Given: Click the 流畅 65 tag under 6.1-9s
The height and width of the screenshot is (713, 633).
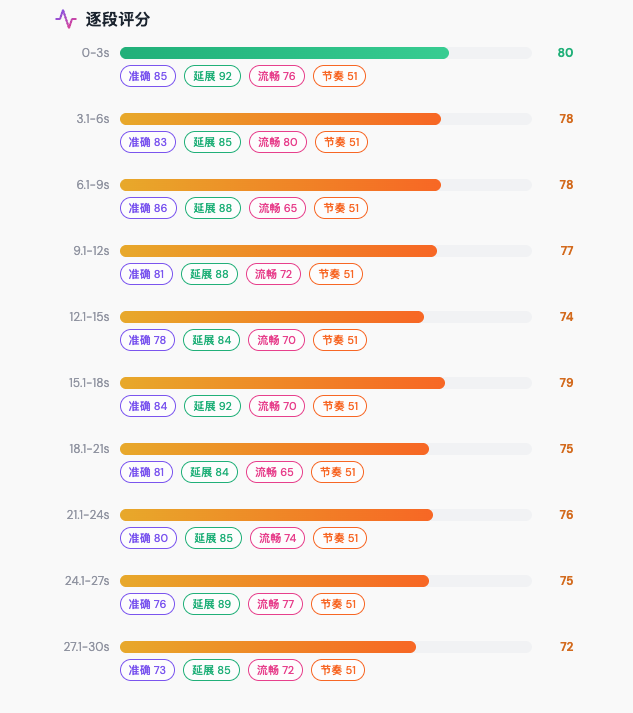Looking at the screenshot, I should click(277, 208).
